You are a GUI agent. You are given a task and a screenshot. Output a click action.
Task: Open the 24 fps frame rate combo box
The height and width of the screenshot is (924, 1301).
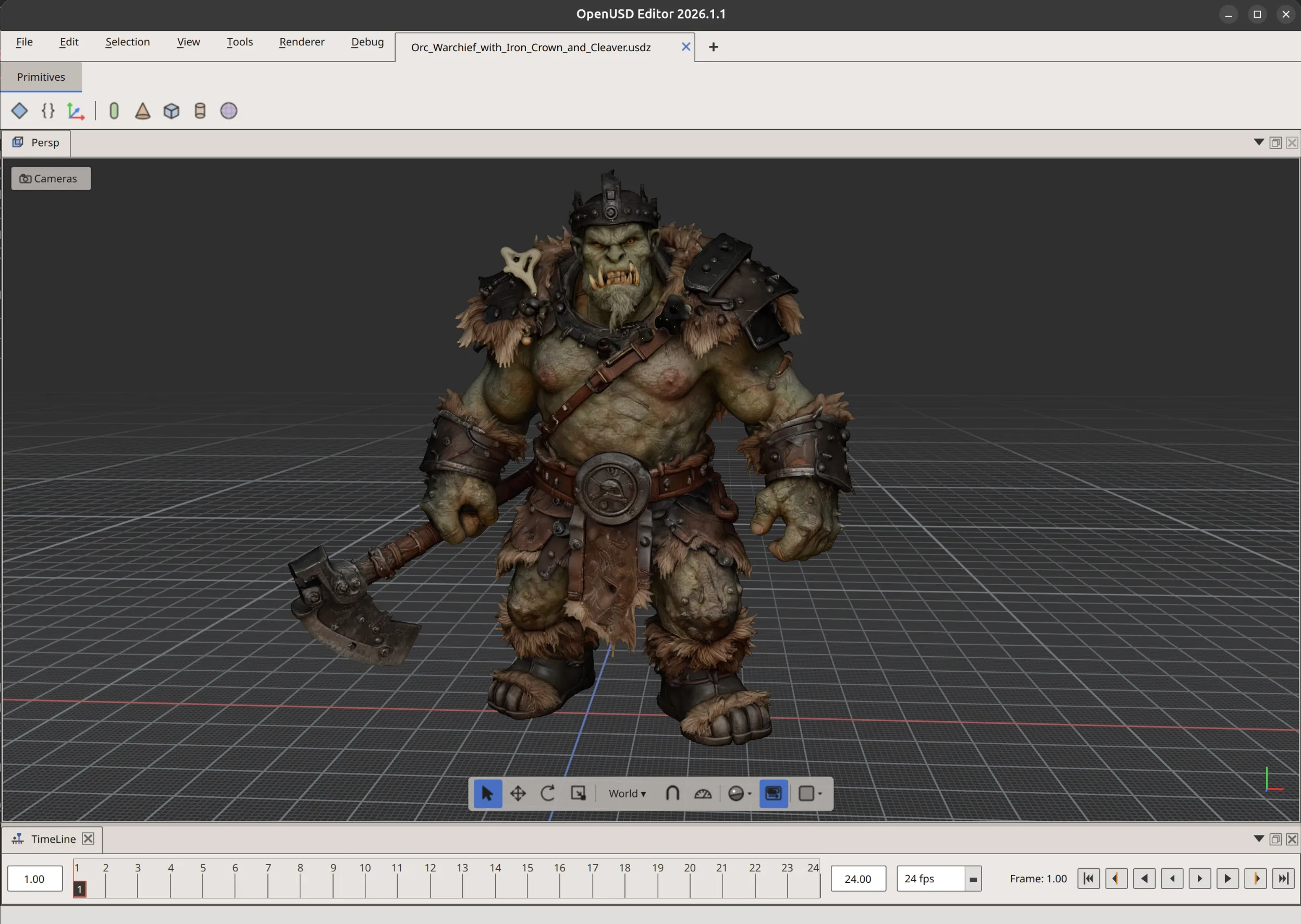pyautogui.click(x=939, y=879)
